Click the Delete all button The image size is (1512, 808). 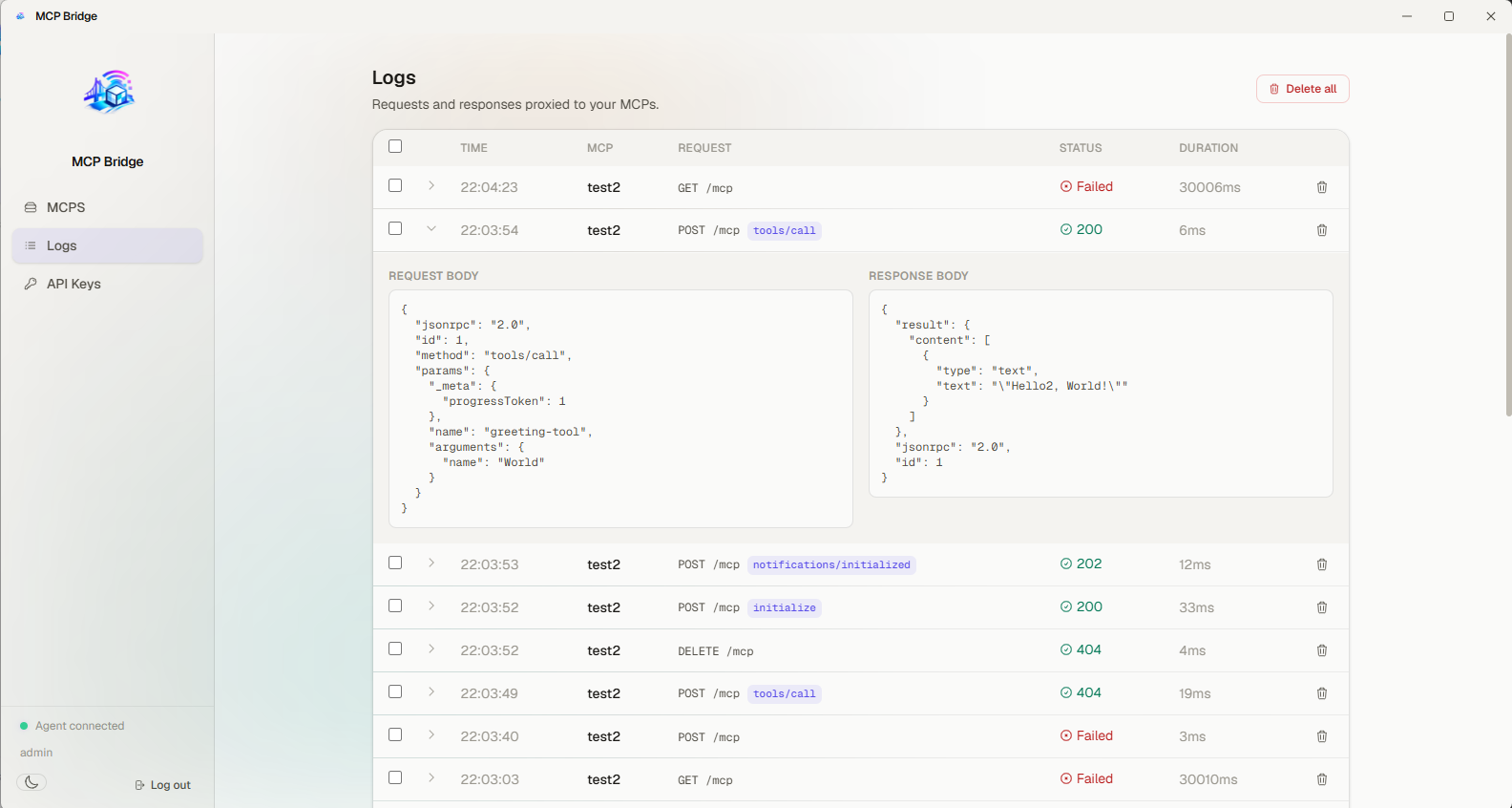click(1302, 89)
